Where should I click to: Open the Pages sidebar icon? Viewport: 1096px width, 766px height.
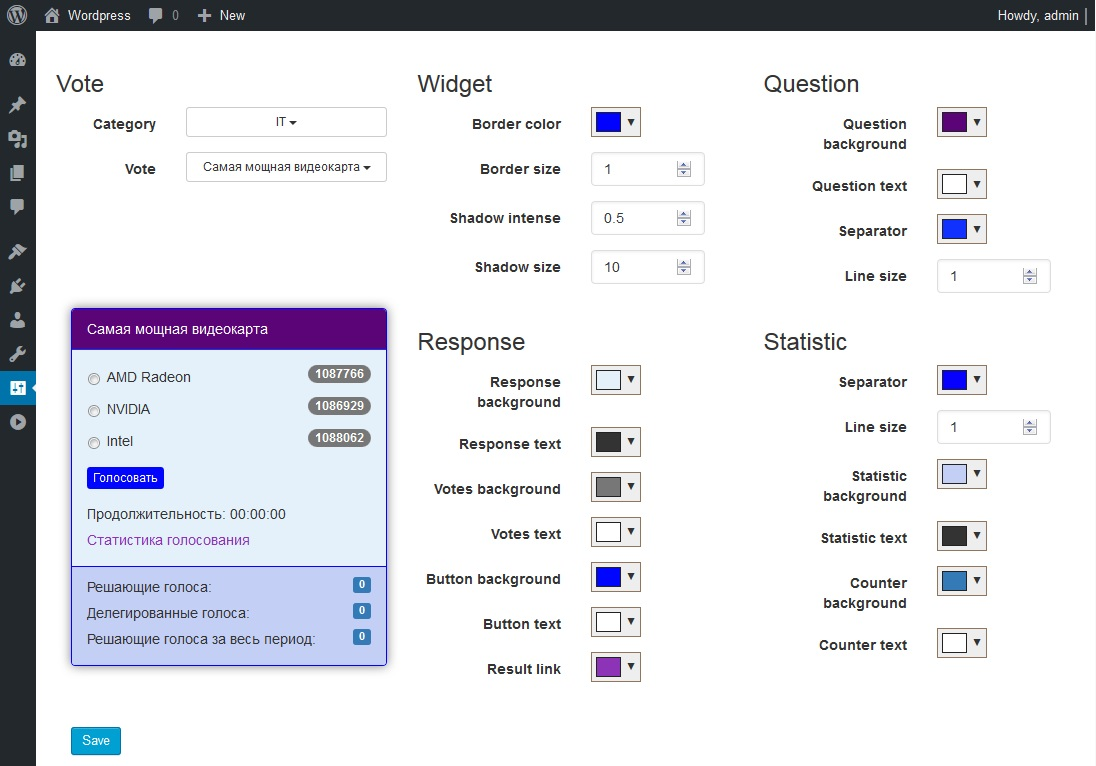click(17, 173)
